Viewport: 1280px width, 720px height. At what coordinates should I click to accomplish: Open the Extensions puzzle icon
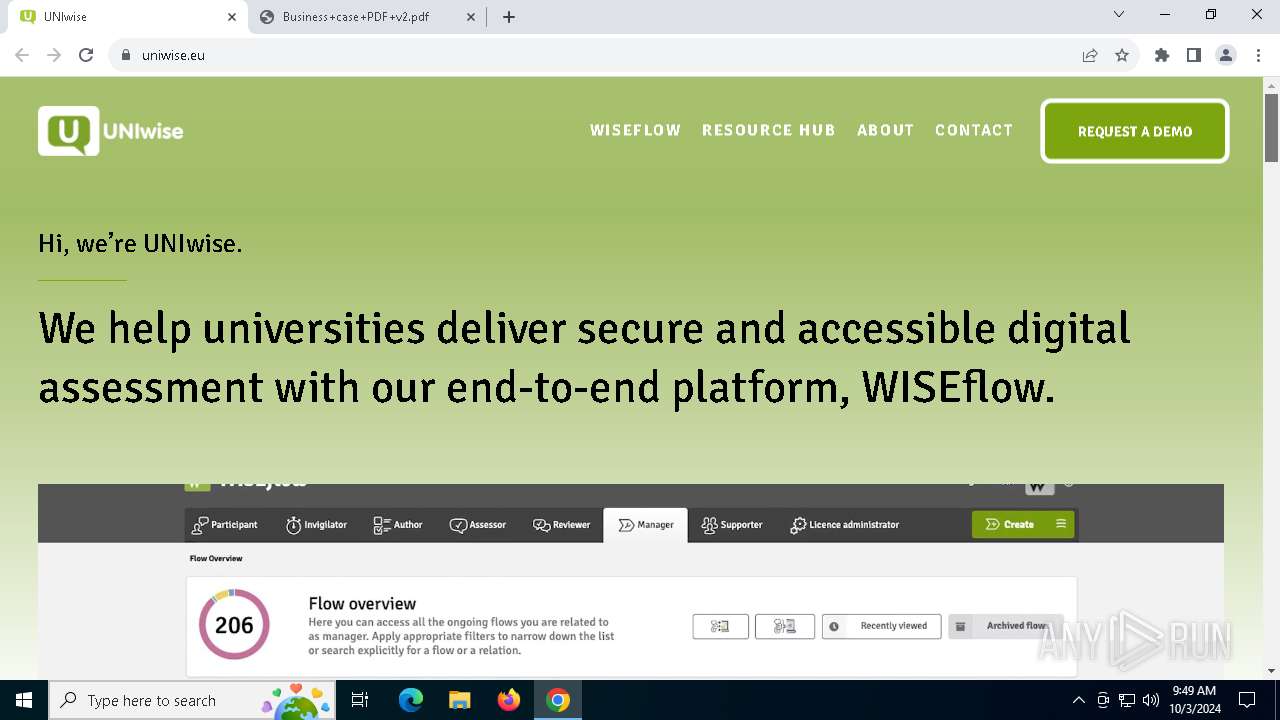[x=1162, y=55]
